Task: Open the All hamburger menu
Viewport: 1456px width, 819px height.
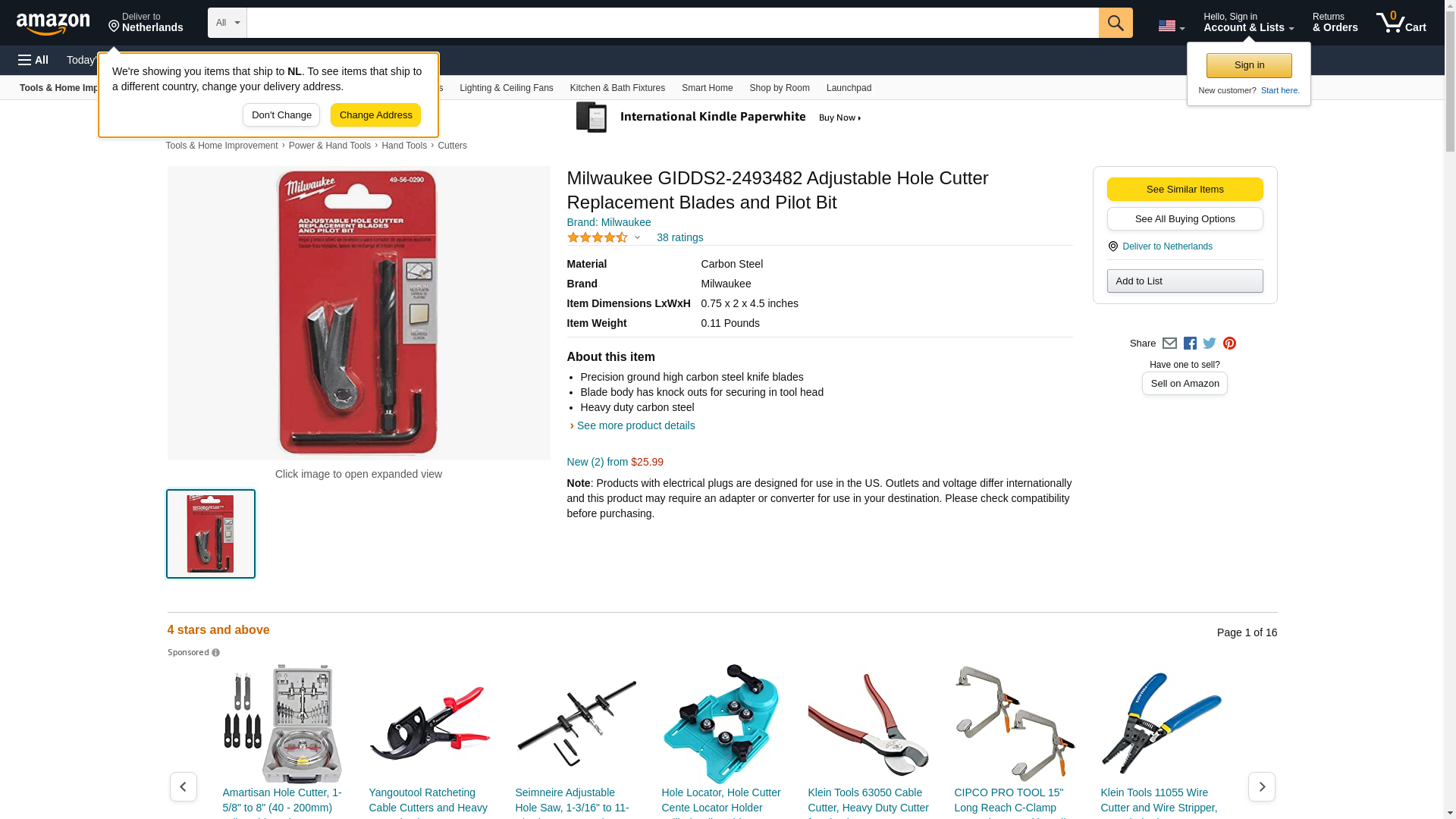Action: [33, 60]
